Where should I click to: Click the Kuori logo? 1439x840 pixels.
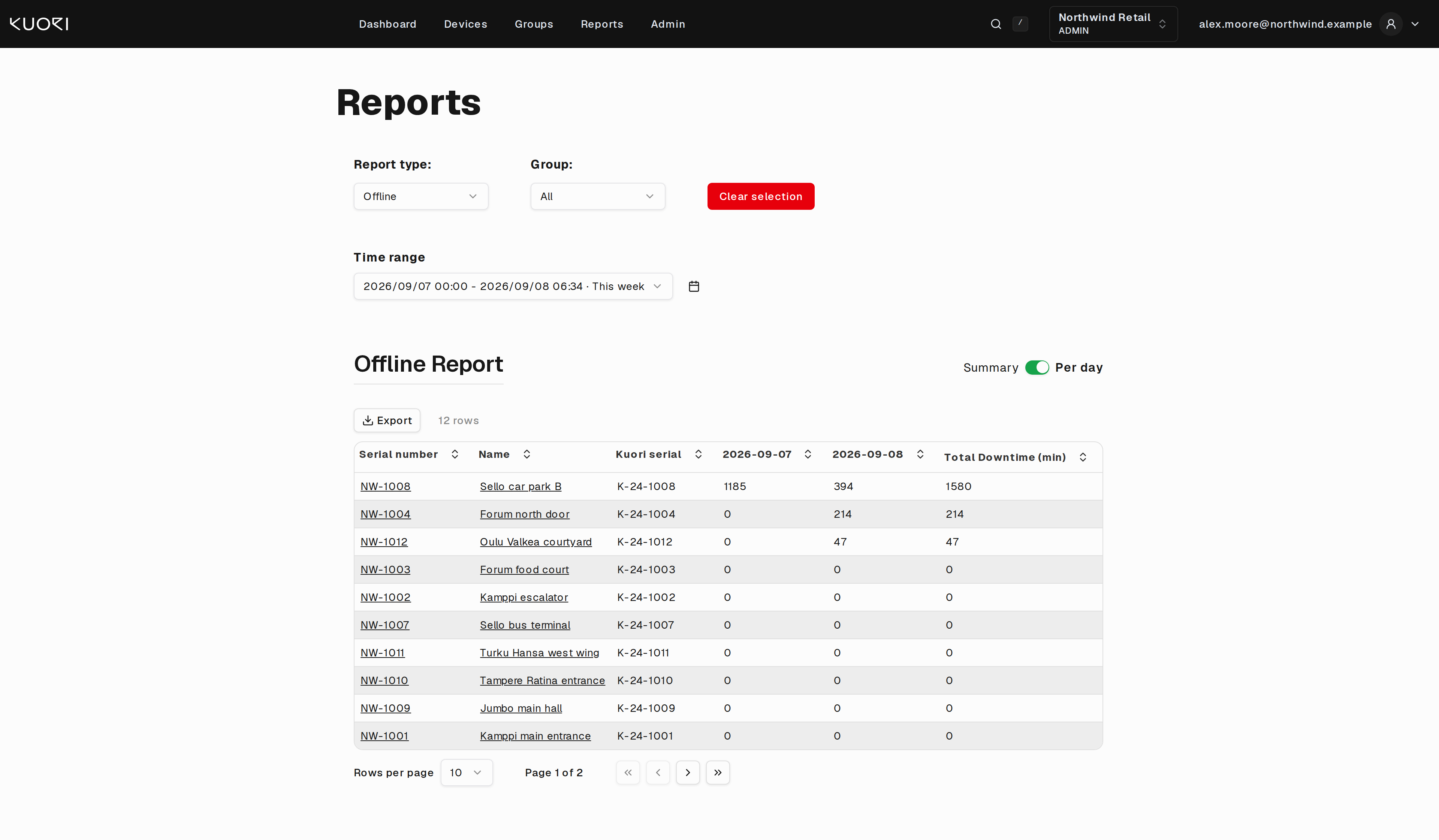click(x=39, y=24)
